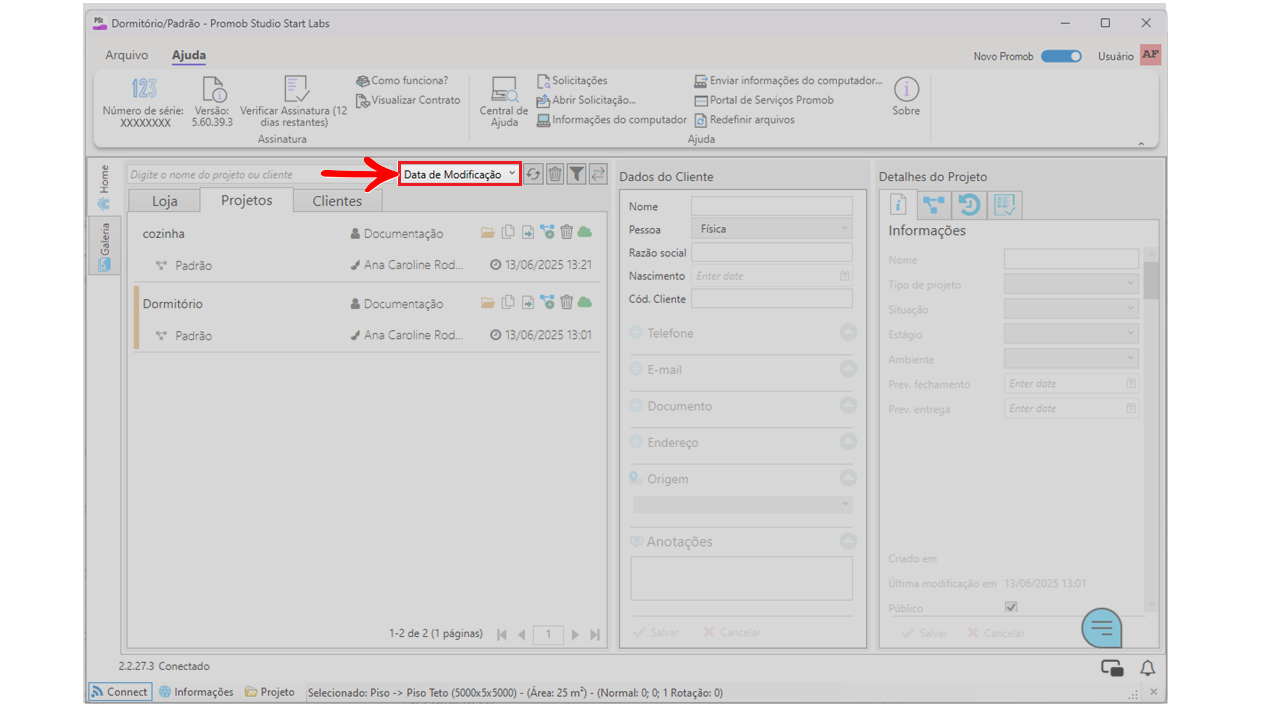1280x720 pixels.
Task: Select the Ajuda ribbon tab
Action: (189, 56)
